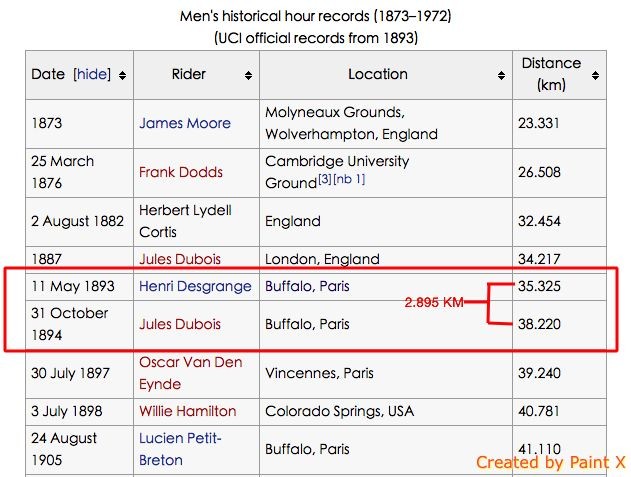The height and width of the screenshot is (477, 631).
Task: Click the 35.325 distance cell
Action: click(542, 287)
